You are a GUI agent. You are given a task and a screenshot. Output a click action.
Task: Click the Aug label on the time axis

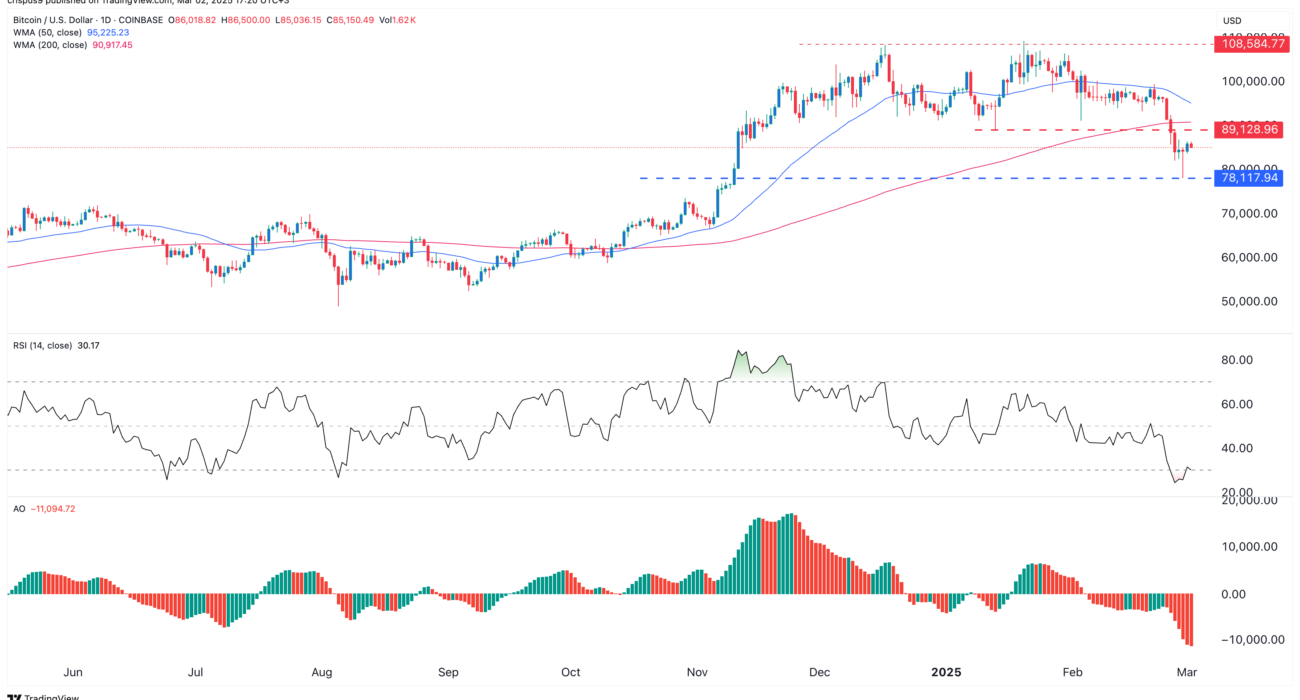[322, 672]
